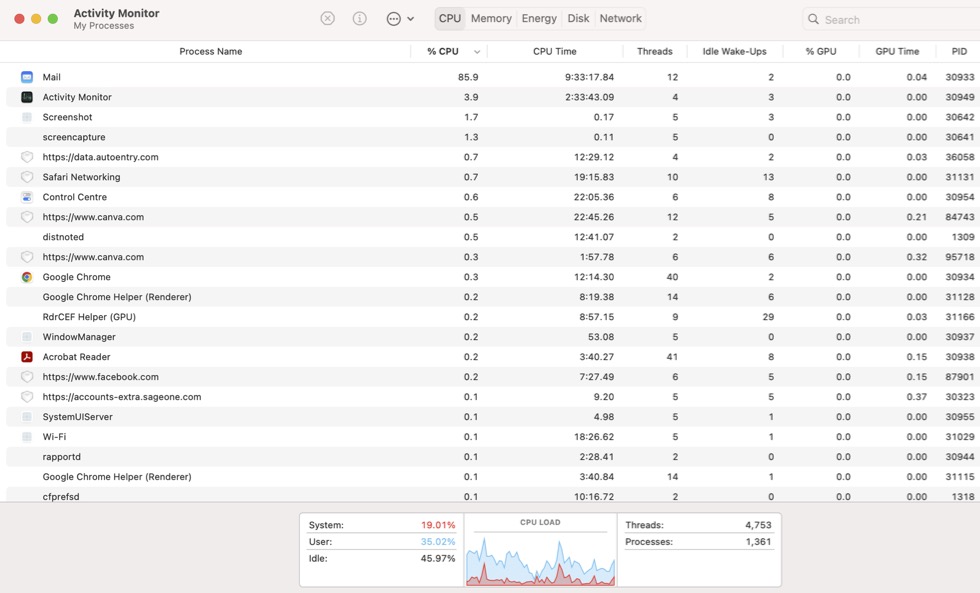The width and height of the screenshot is (980, 593).
Task: Click the Activity Monitor window title
Action: [116, 13]
